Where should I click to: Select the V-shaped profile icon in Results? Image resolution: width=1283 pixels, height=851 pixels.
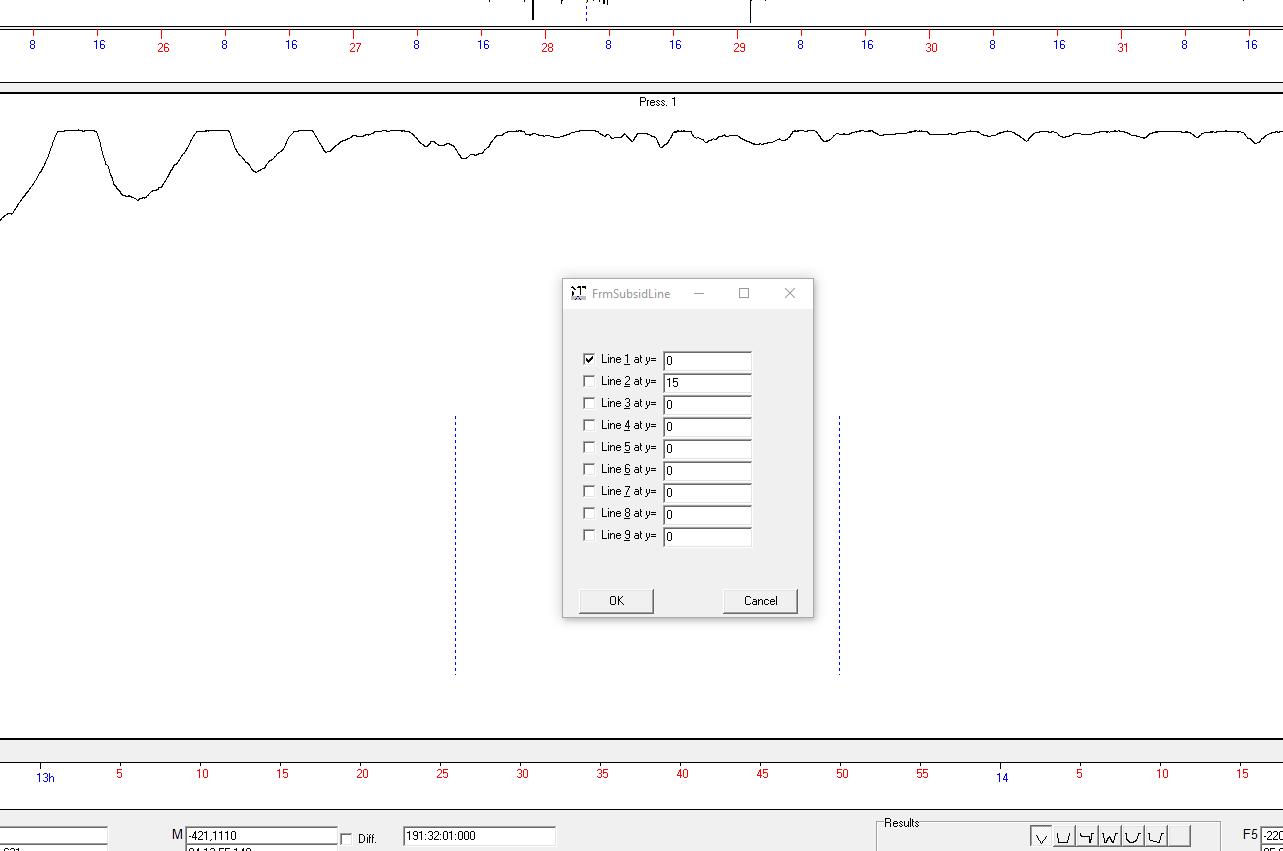click(1040, 837)
